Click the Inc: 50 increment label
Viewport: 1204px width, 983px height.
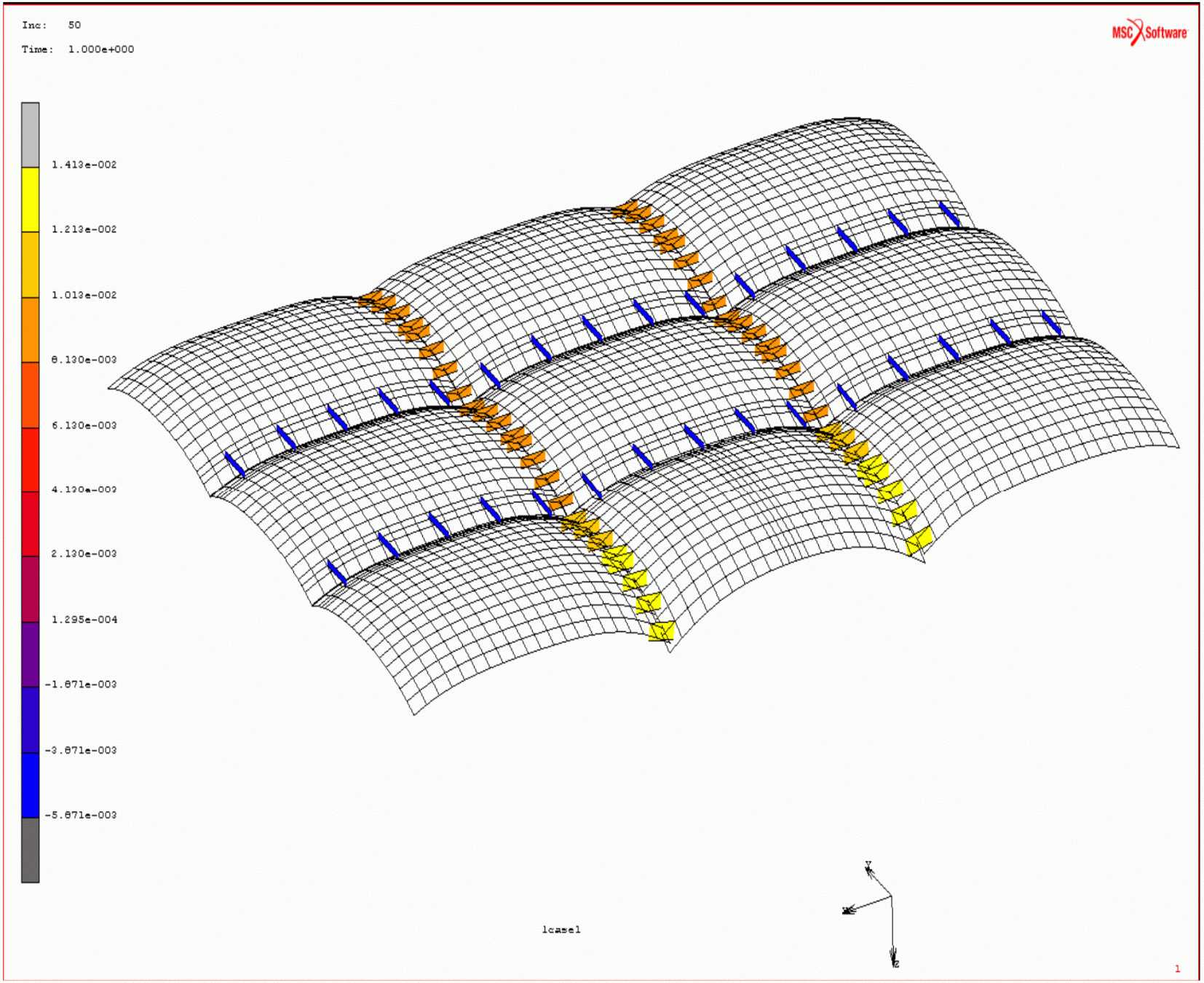[x=51, y=25]
